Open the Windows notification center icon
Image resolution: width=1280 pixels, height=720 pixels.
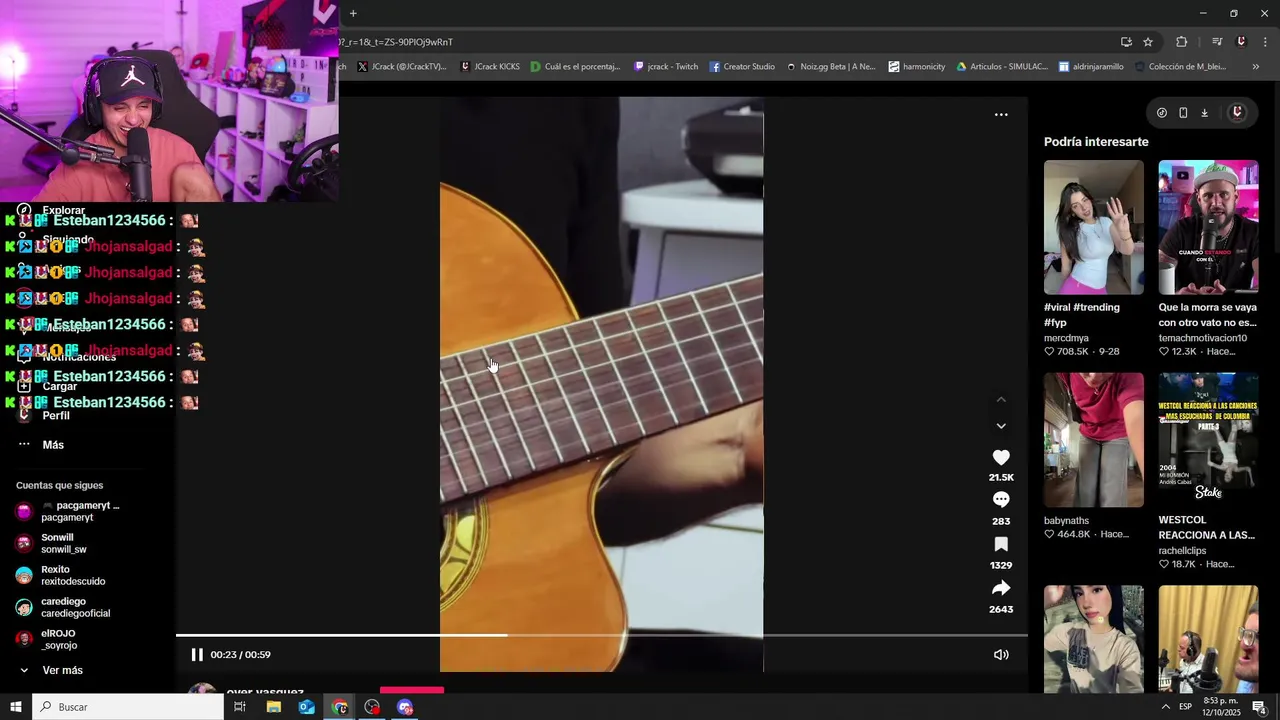1259,707
